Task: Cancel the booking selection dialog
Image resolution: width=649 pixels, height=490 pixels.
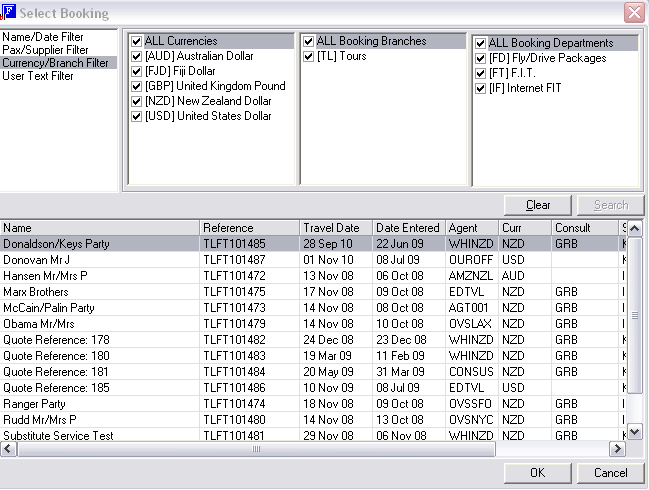Action: [610, 473]
